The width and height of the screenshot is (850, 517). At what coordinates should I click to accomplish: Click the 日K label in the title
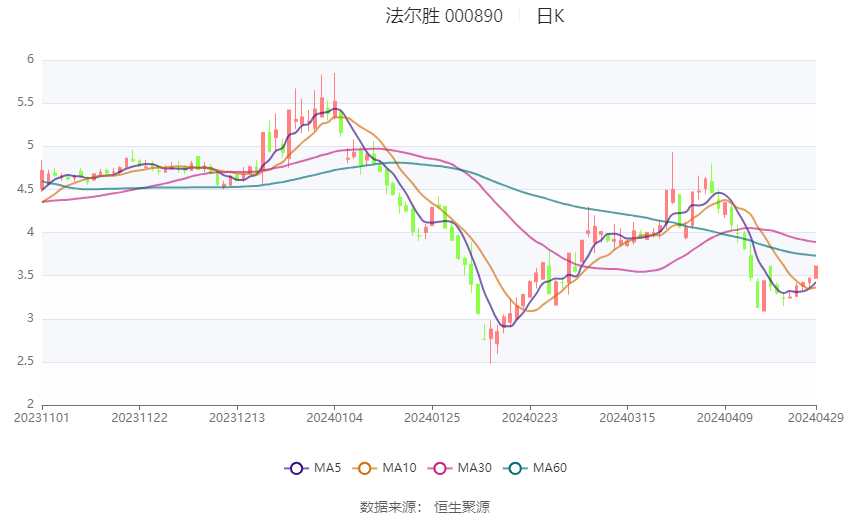pos(550,16)
